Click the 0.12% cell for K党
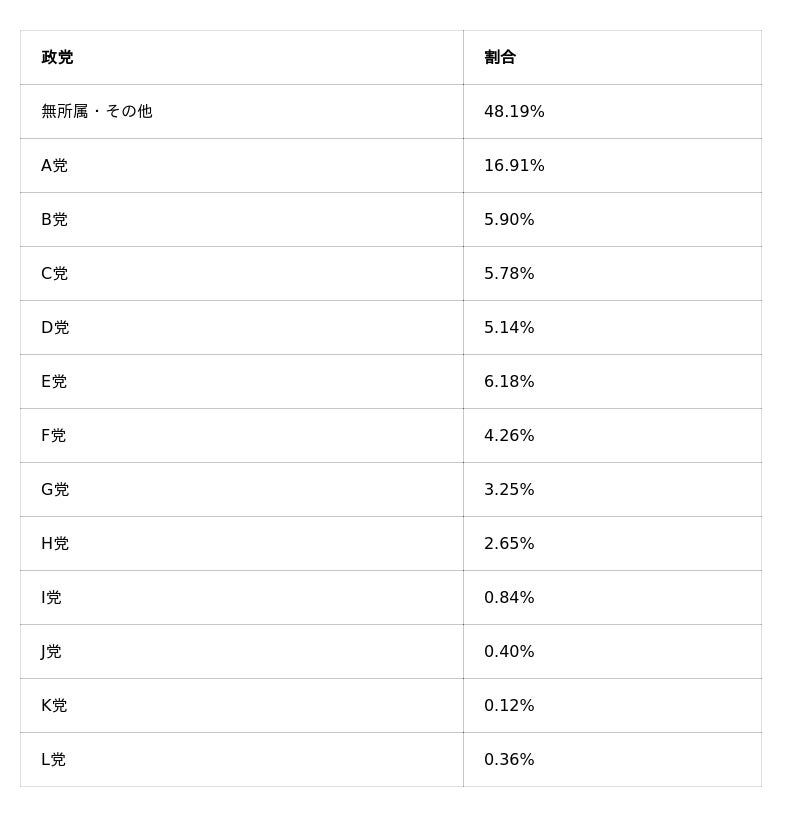Viewport: 800px width, 817px height. (509, 706)
